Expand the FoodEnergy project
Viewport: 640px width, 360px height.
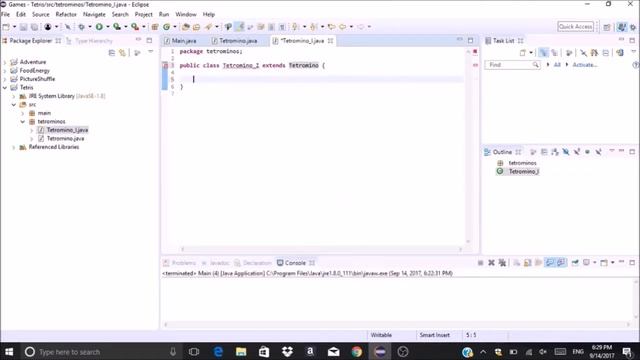(5, 71)
